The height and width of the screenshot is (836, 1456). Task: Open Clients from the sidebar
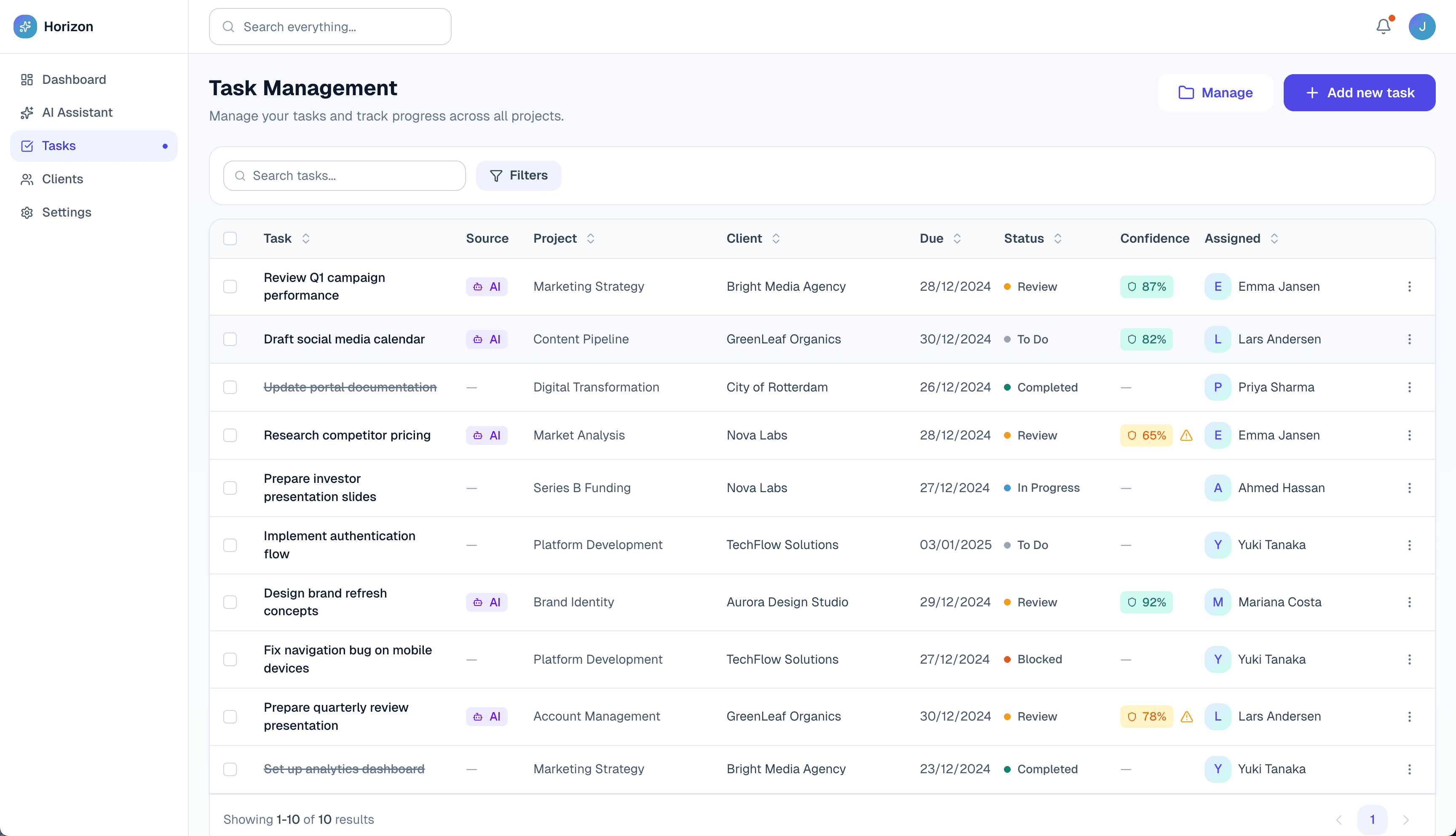tap(62, 179)
